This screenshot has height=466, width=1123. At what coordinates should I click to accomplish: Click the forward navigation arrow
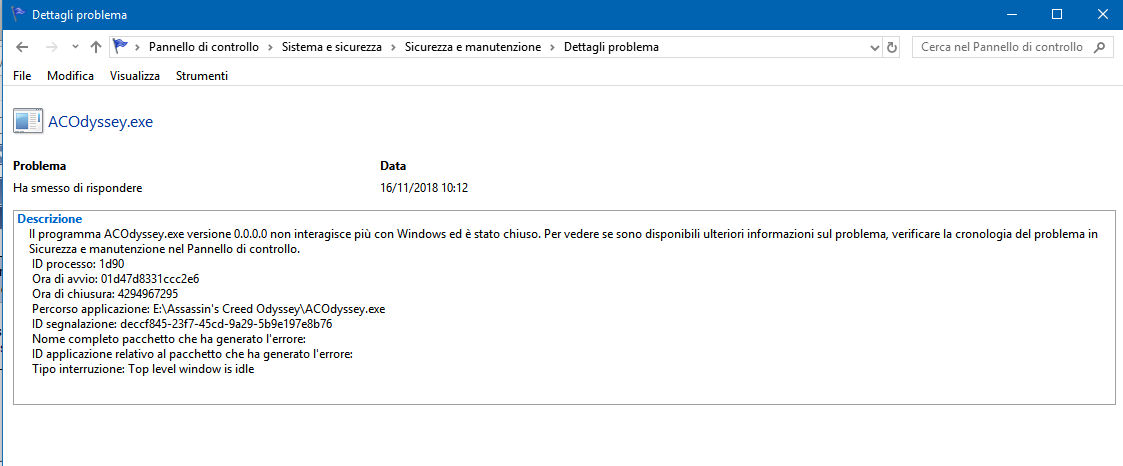pyautogui.click(x=51, y=47)
